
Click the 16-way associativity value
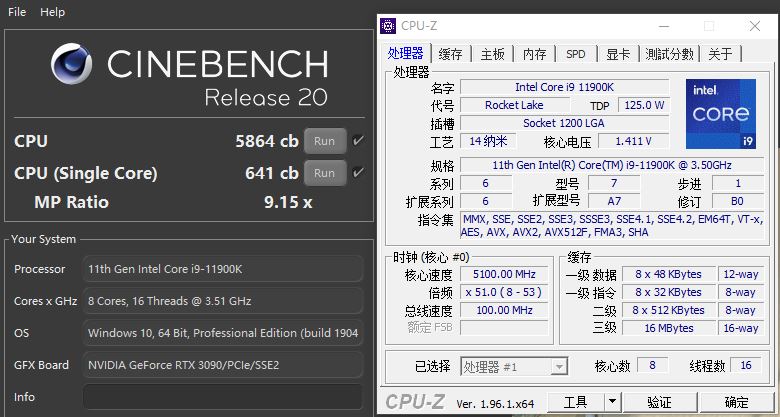pyautogui.click(x=741, y=328)
